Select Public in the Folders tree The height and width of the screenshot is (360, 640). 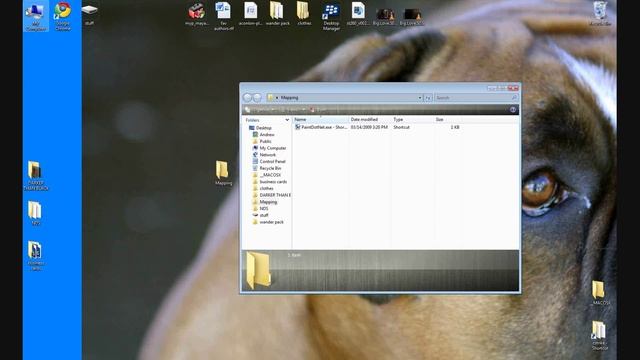265,142
